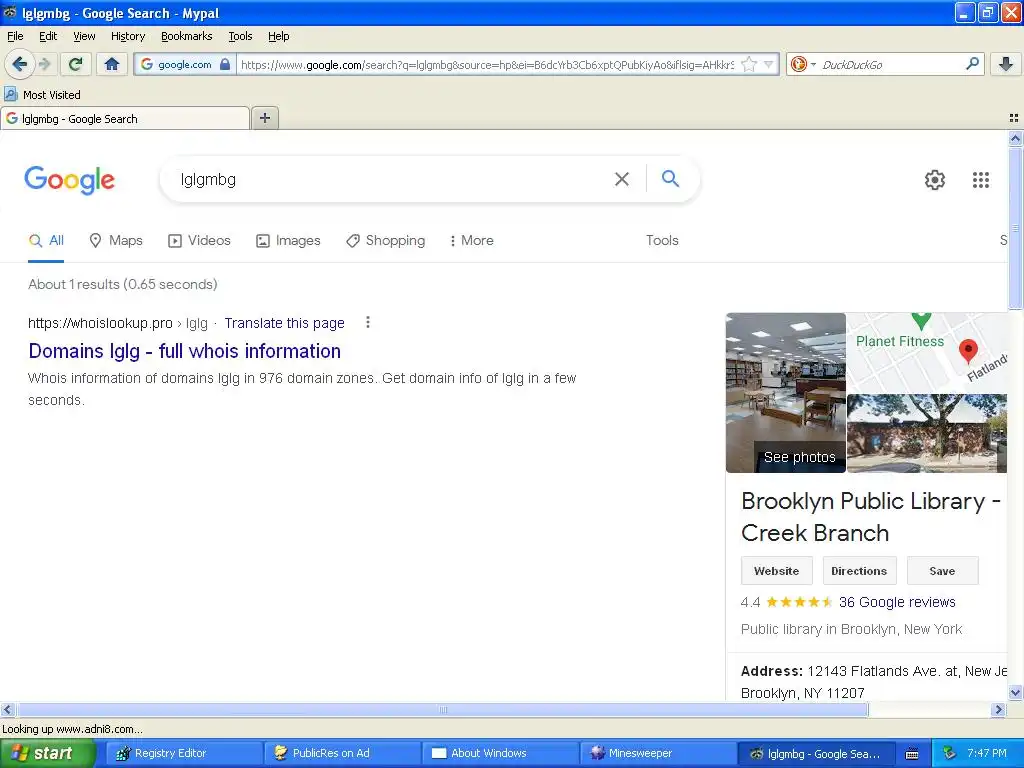The width and height of the screenshot is (1024, 768).
Task: Open the Home page via house icon
Action: coord(112,64)
